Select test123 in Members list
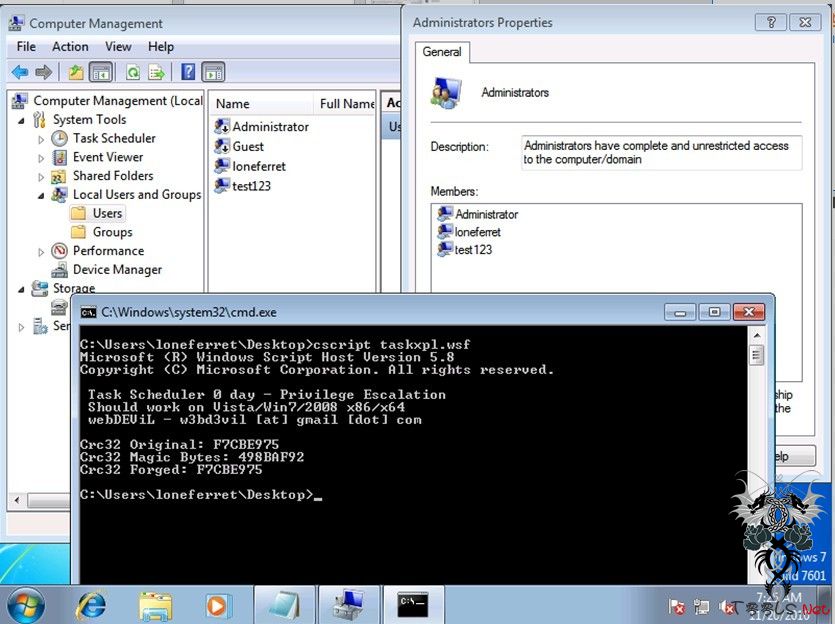 [464, 250]
